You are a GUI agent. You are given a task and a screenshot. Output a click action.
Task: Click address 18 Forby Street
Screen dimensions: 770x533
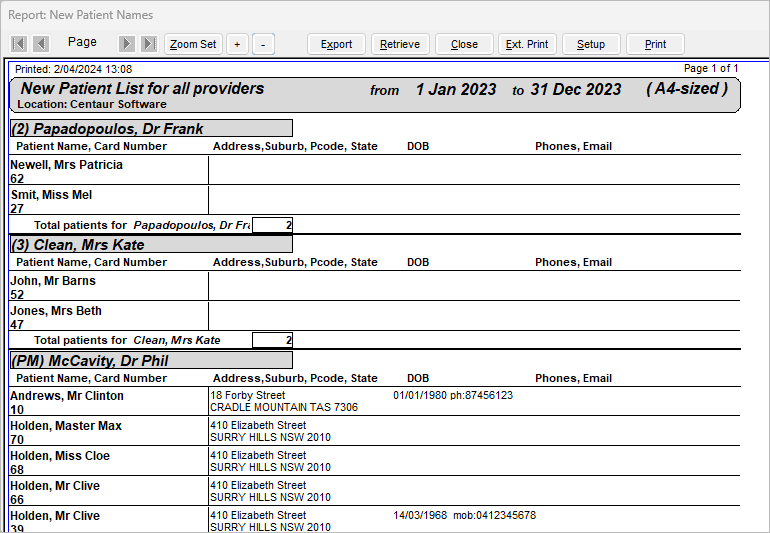[248, 395]
